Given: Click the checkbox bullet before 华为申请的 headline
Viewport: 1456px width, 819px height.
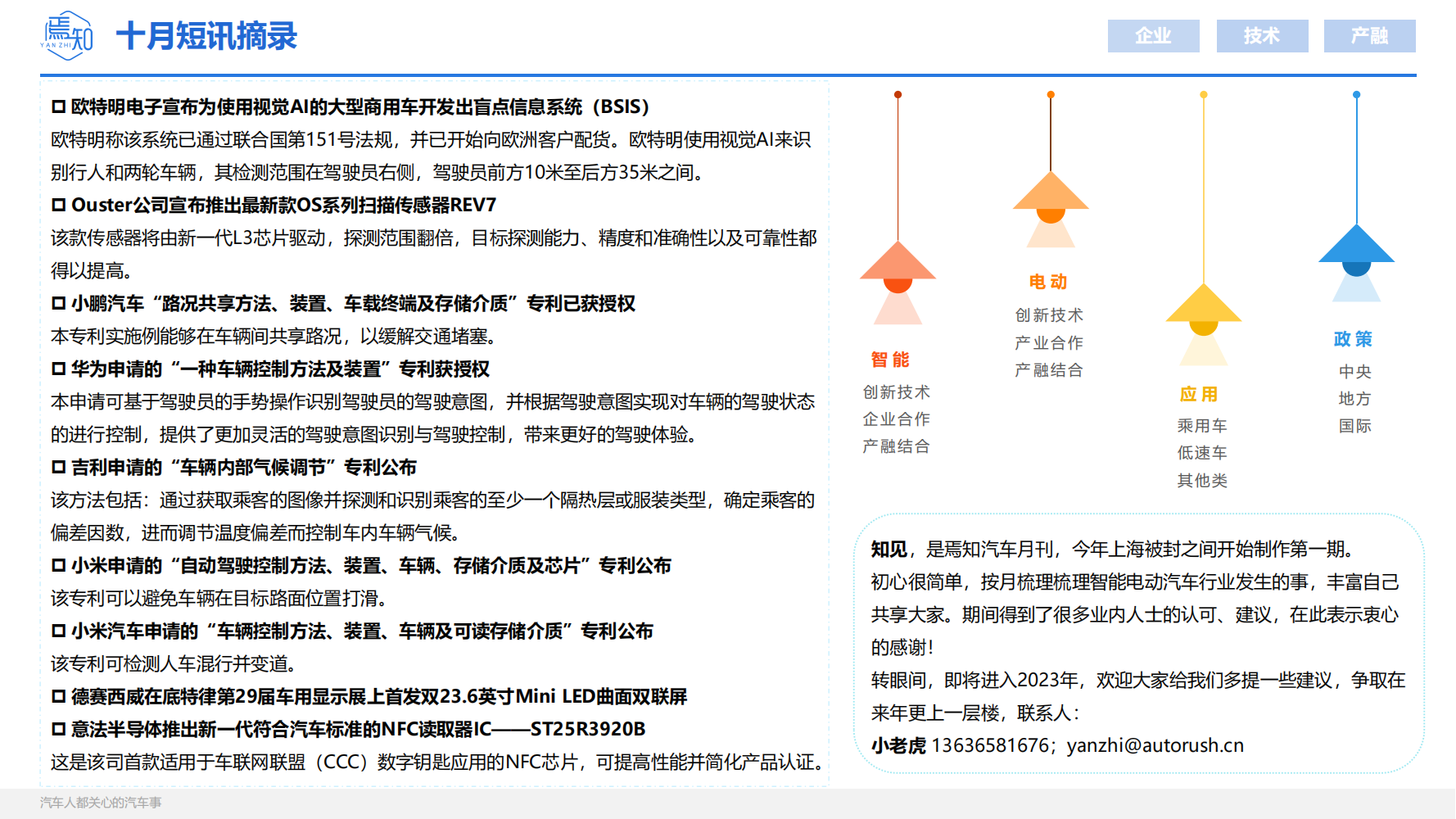Looking at the screenshot, I should [58, 369].
